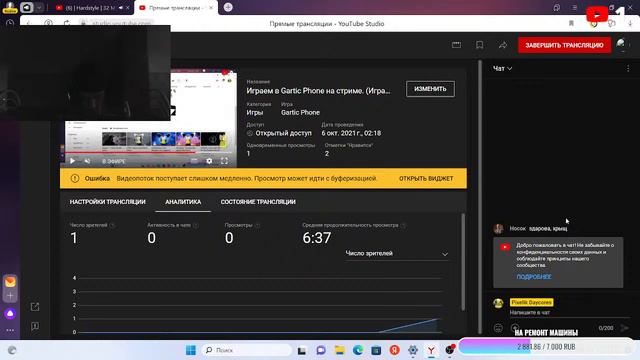
Task: Click the share arrow icon in header
Action: point(503,45)
